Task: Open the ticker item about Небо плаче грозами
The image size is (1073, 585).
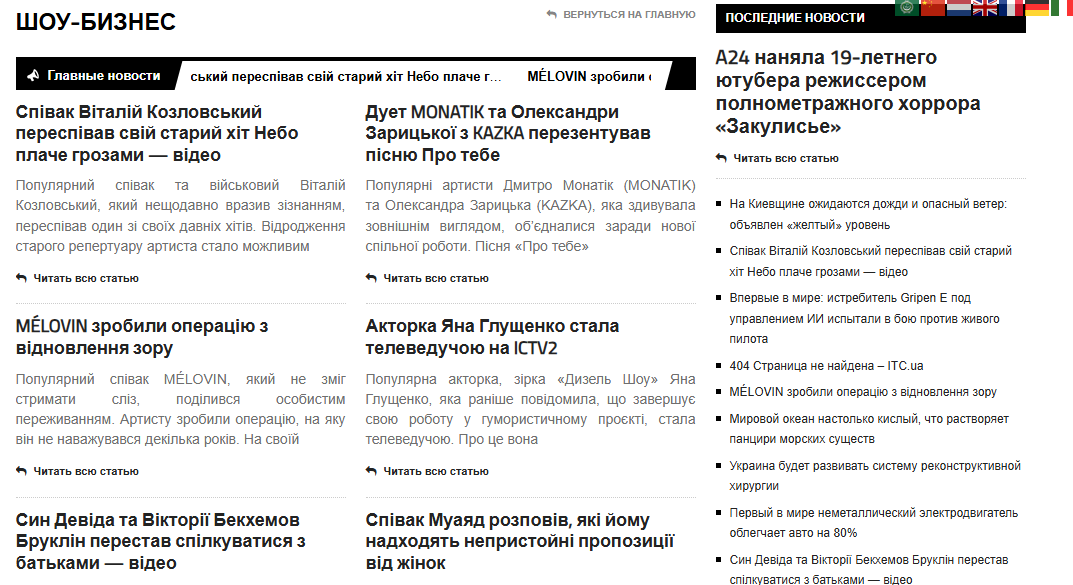Action: 346,77
